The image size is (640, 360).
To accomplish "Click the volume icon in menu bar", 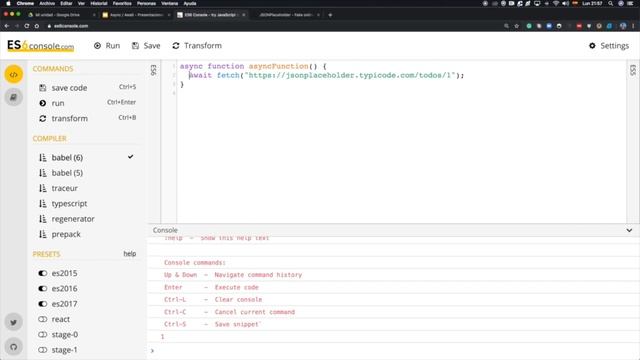I will pos(565,3).
